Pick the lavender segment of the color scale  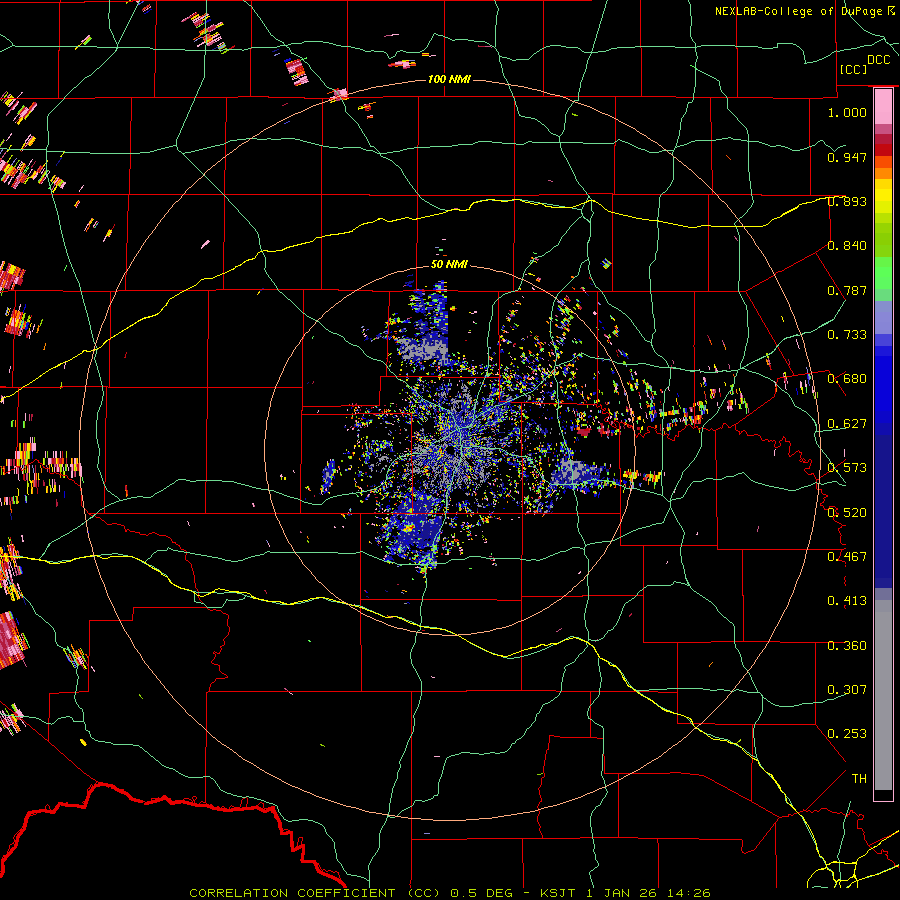(883, 317)
